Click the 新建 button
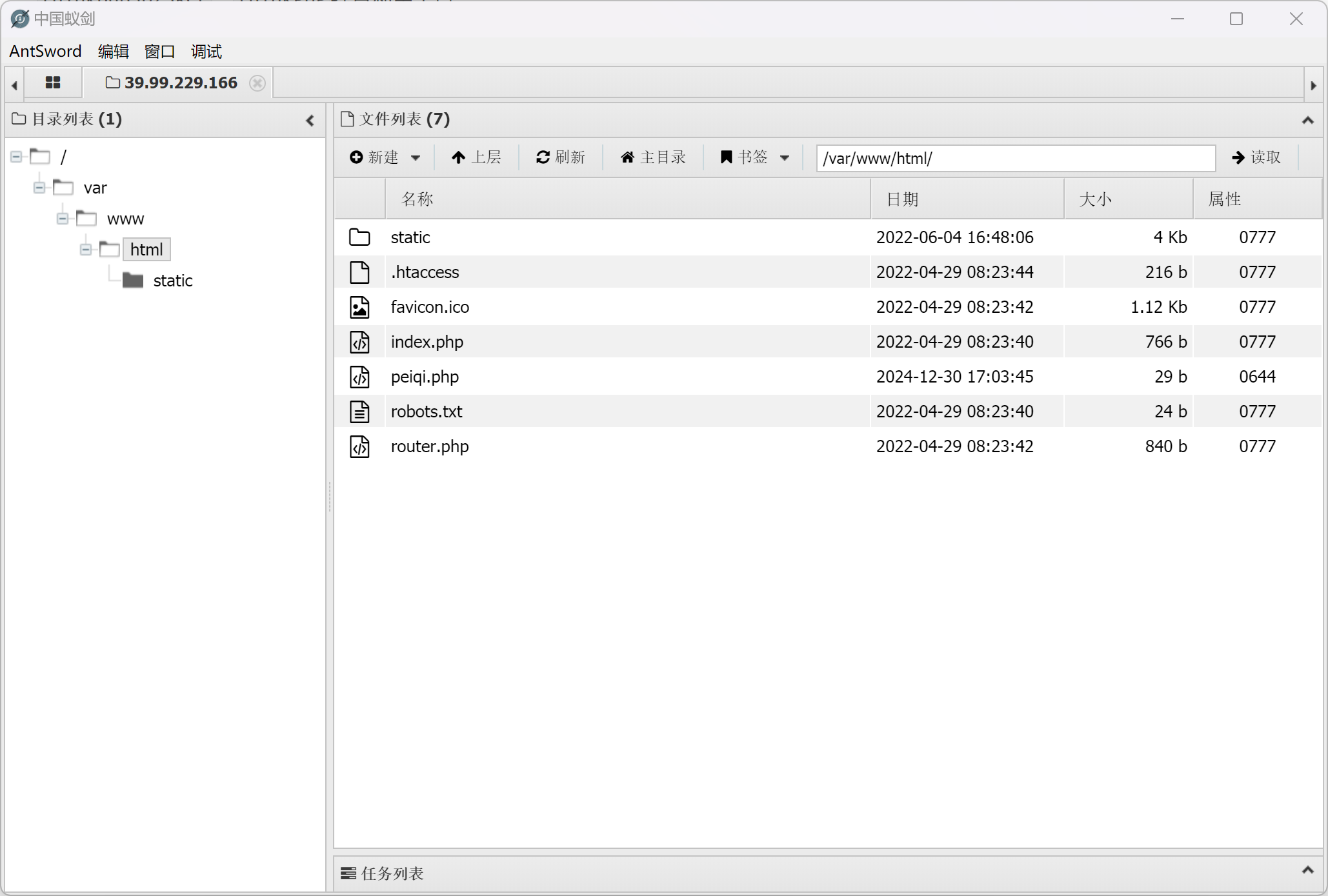This screenshot has height=896, width=1328. click(374, 157)
